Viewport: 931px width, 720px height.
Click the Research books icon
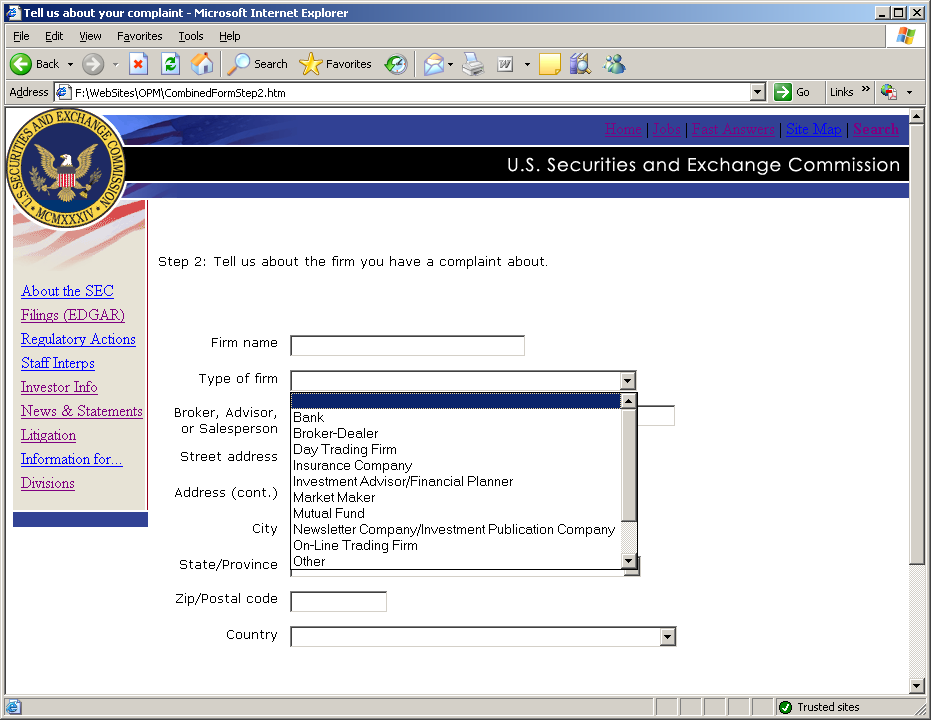[580, 64]
